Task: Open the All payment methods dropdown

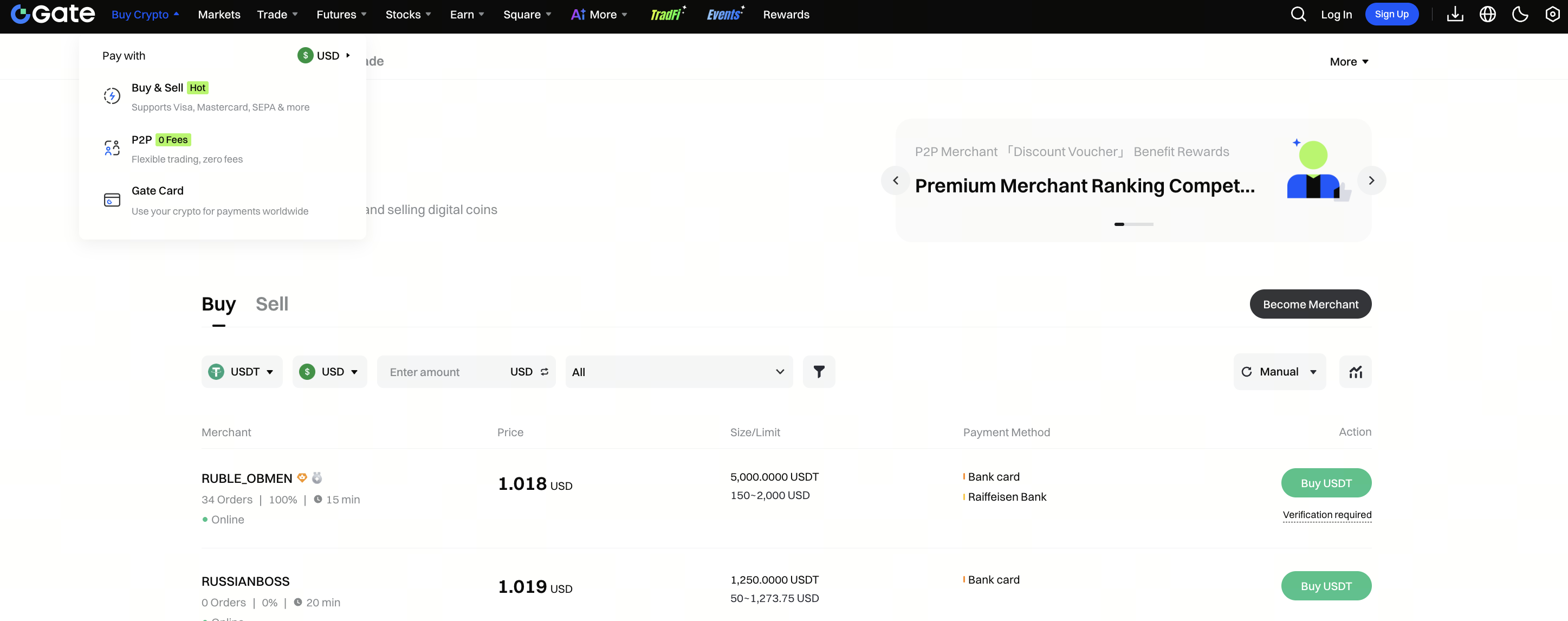Action: (679, 371)
